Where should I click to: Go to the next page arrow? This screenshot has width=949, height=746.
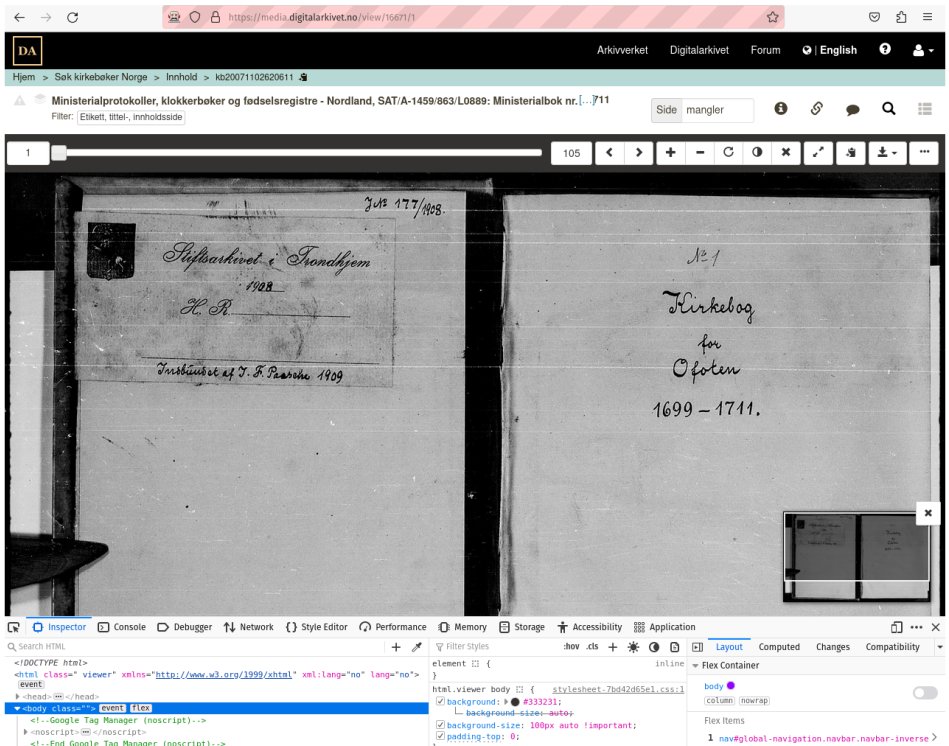pyautogui.click(x=639, y=152)
